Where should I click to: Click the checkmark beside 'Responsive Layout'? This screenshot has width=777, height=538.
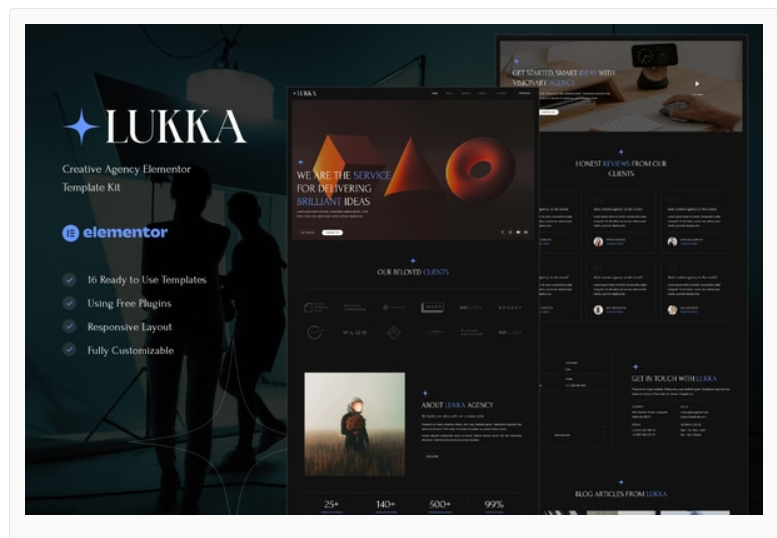coord(69,326)
